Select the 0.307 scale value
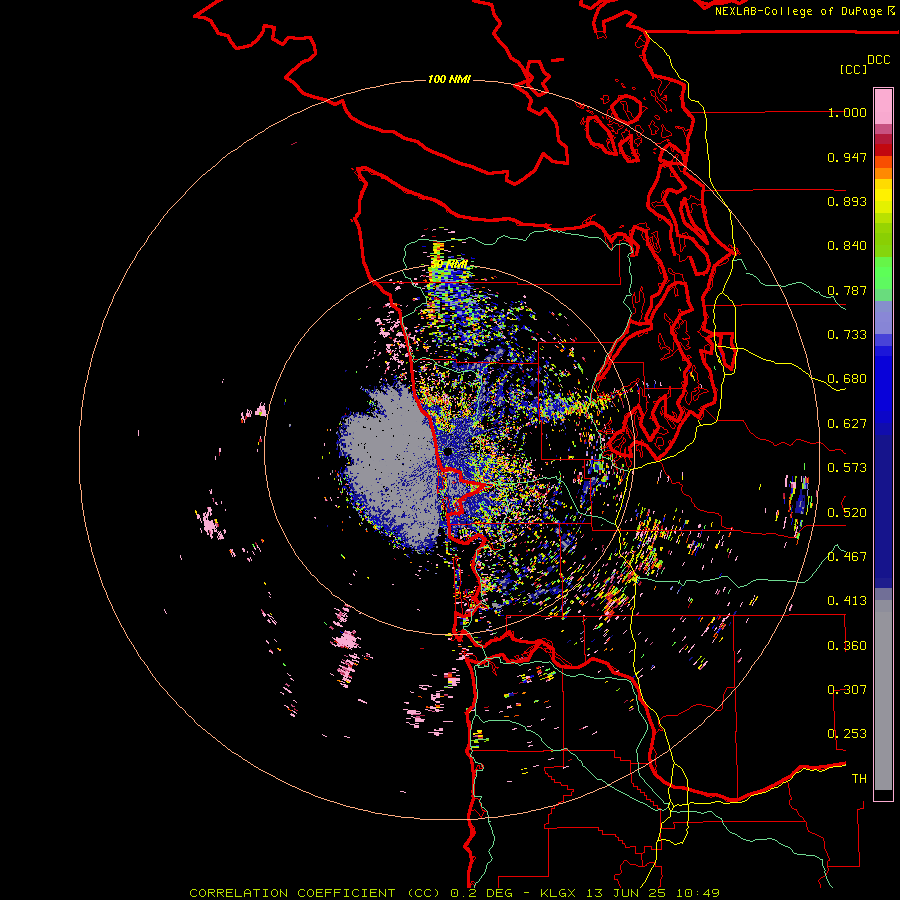900x900 pixels. 847,689
